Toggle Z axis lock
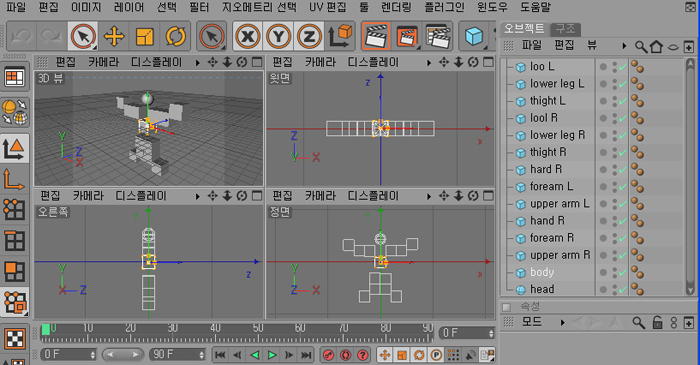The width and height of the screenshot is (700, 365). pos(309,36)
